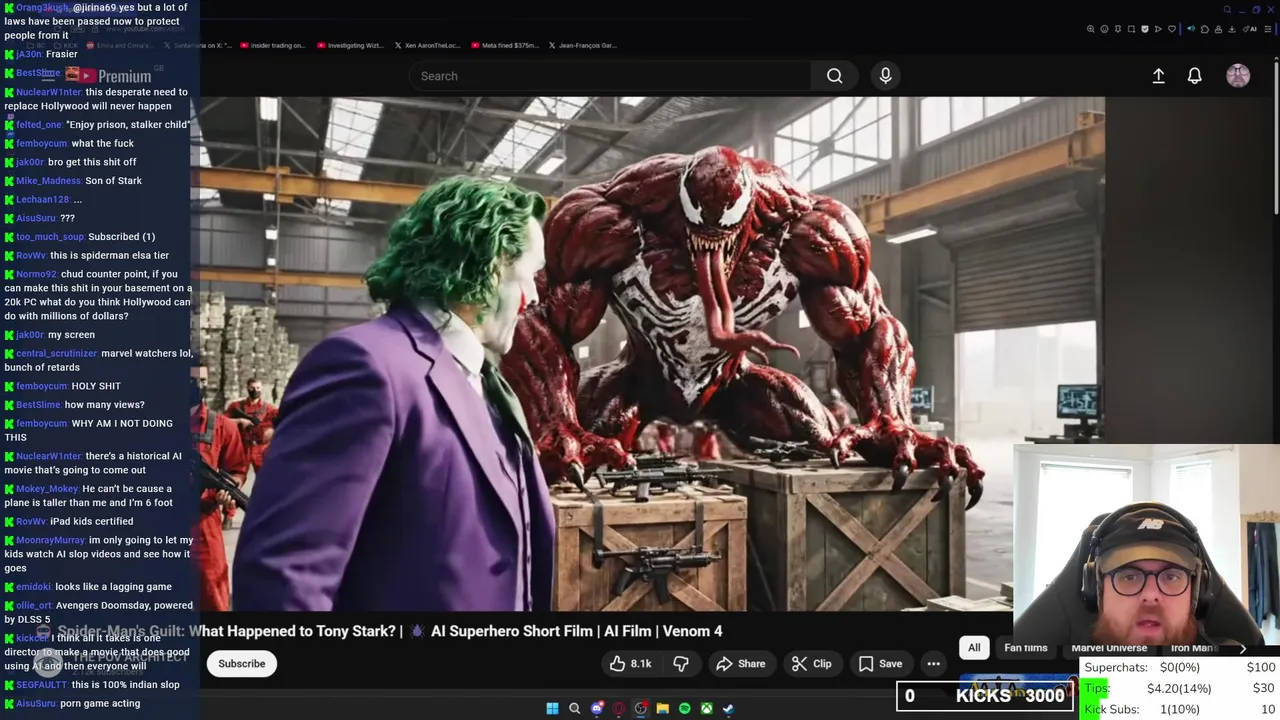Open the YouTube account avatar menu

(x=1238, y=76)
